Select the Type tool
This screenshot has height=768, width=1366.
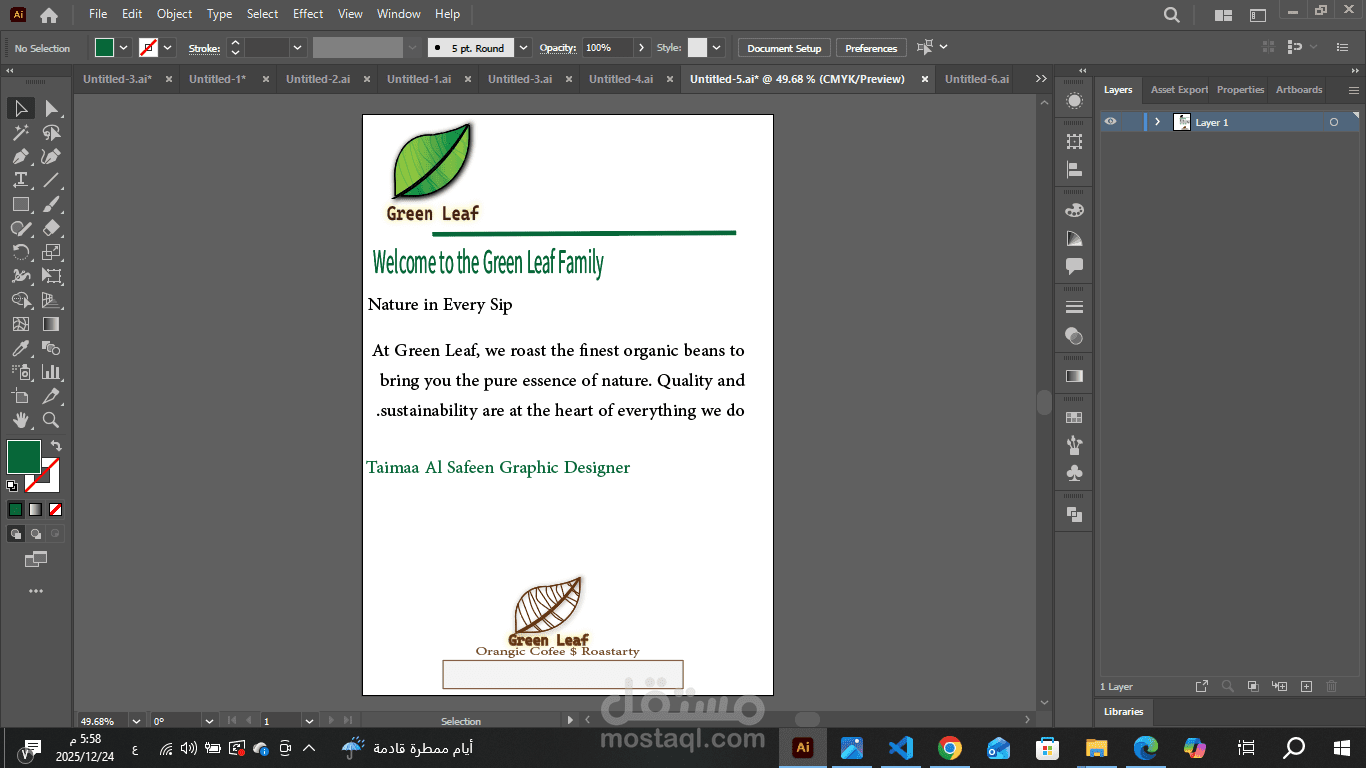20,180
